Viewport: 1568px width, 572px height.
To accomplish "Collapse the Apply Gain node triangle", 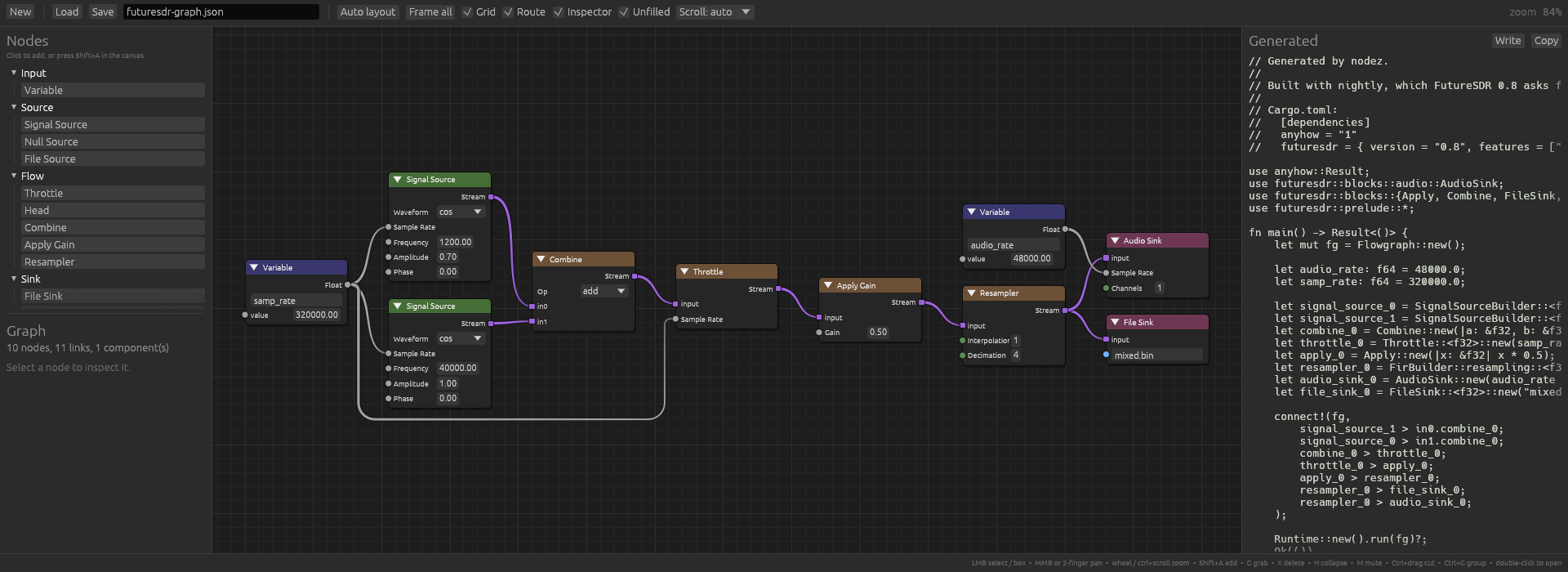I will pyautogui.click(x=828, y=285).
